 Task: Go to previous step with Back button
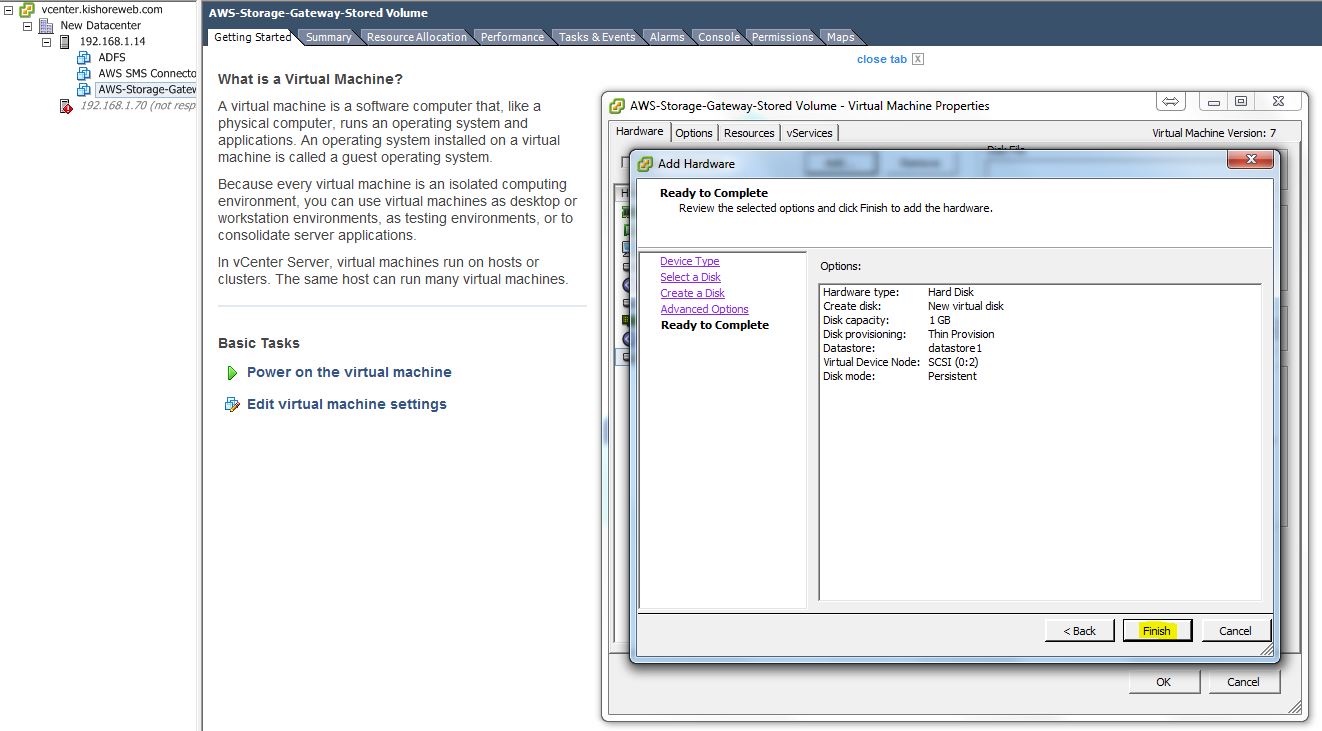coord(1079,631)
